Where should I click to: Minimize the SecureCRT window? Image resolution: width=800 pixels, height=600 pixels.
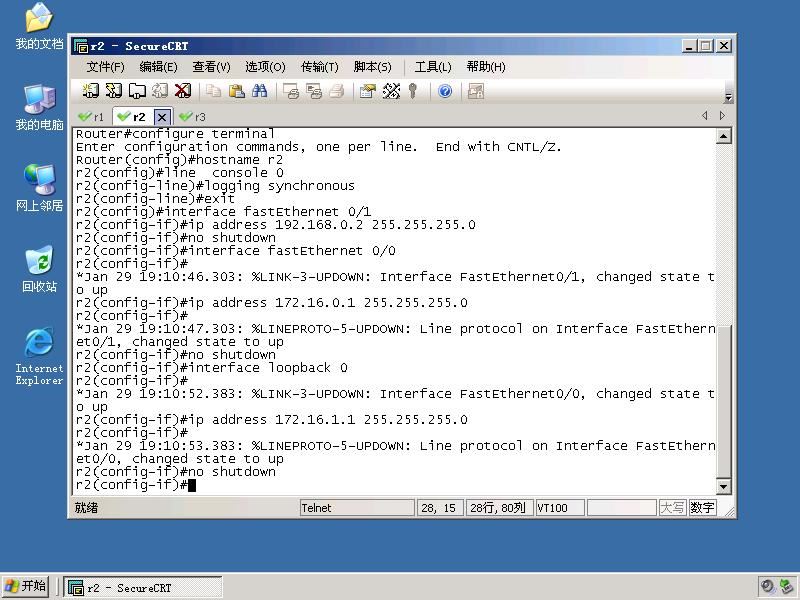(x=689, y=46)
